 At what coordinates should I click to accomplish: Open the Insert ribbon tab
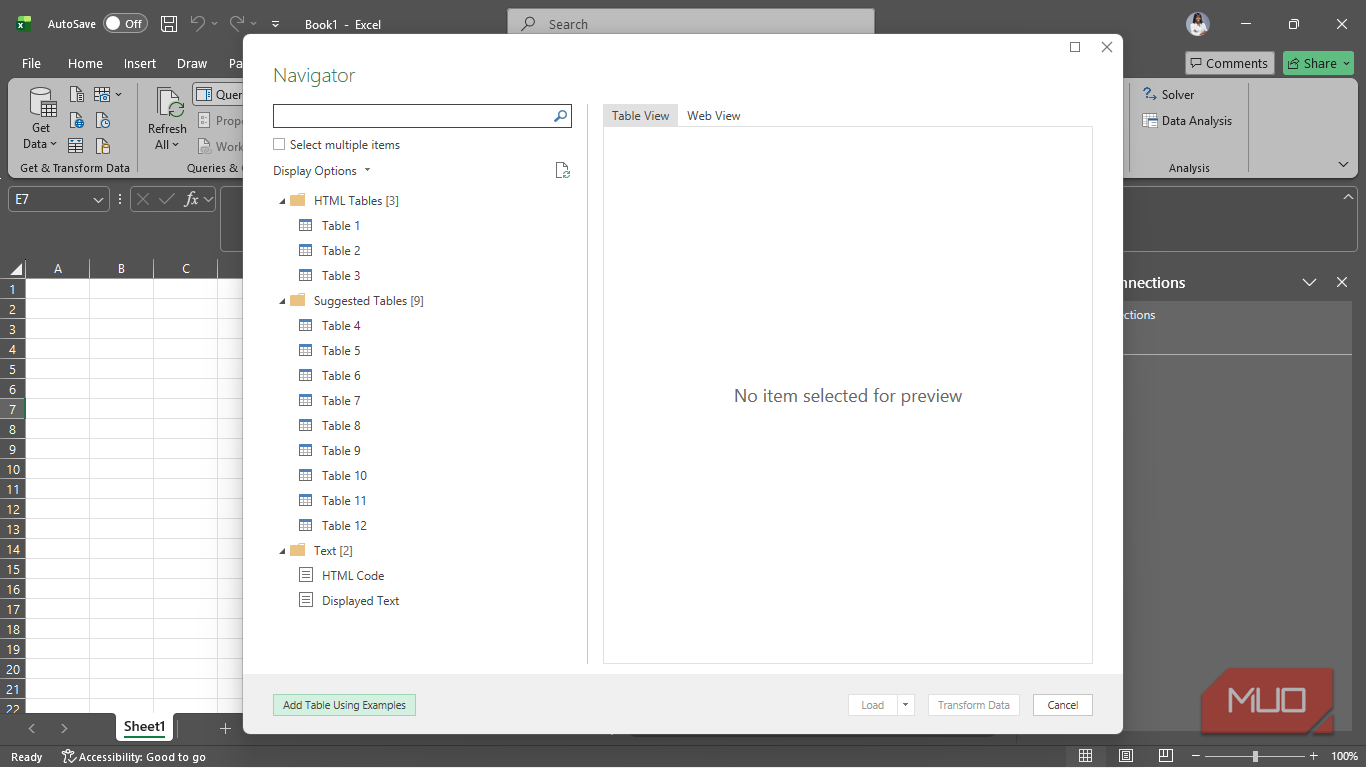click(x=140, y=63)
